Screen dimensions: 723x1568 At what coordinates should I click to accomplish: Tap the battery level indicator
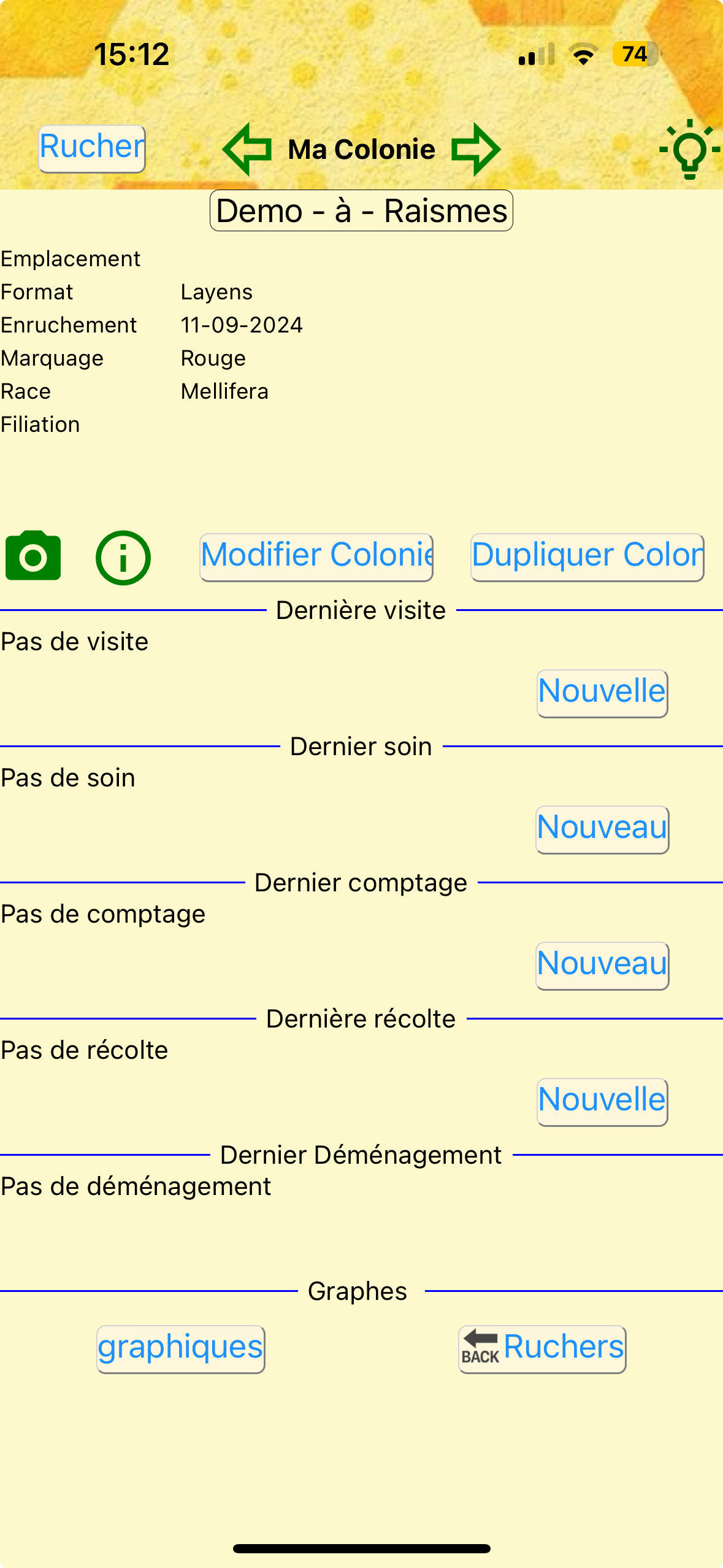point(635,55)
